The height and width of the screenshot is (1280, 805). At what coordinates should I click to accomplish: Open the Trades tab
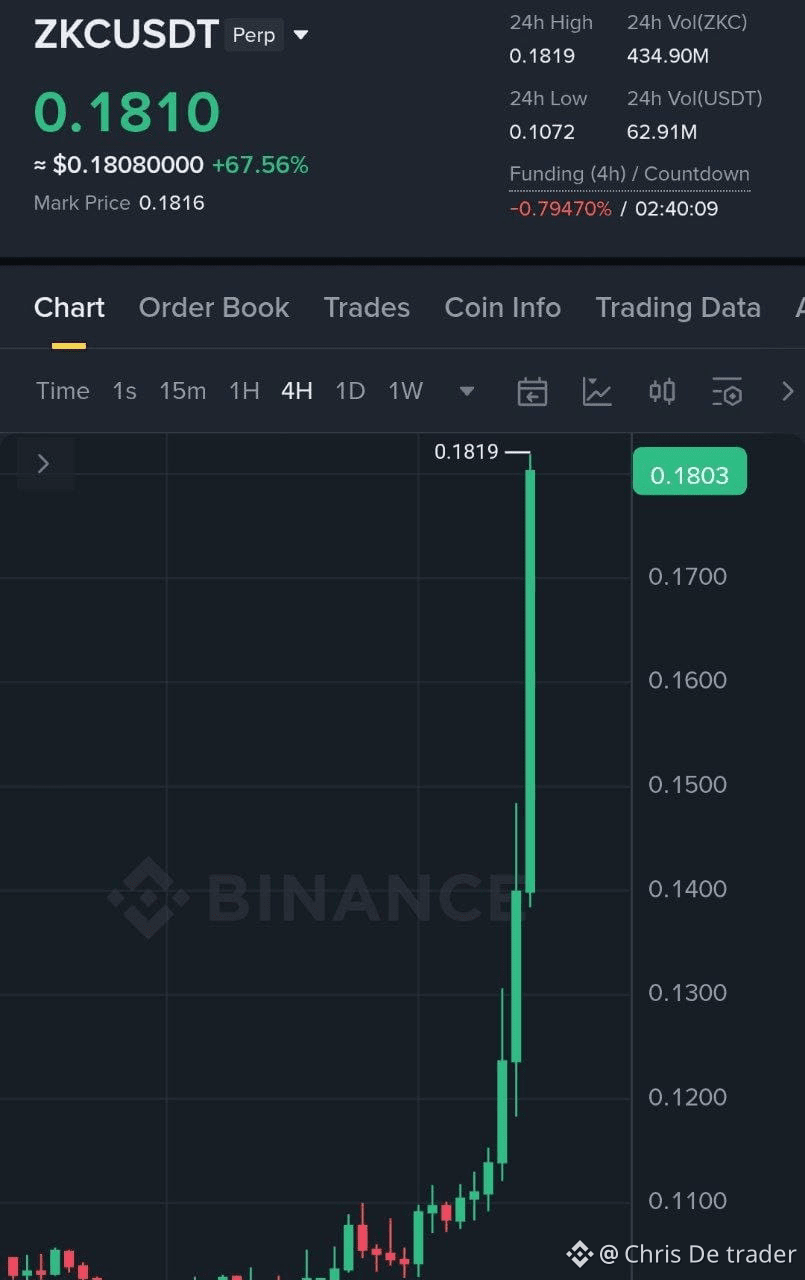367,308
